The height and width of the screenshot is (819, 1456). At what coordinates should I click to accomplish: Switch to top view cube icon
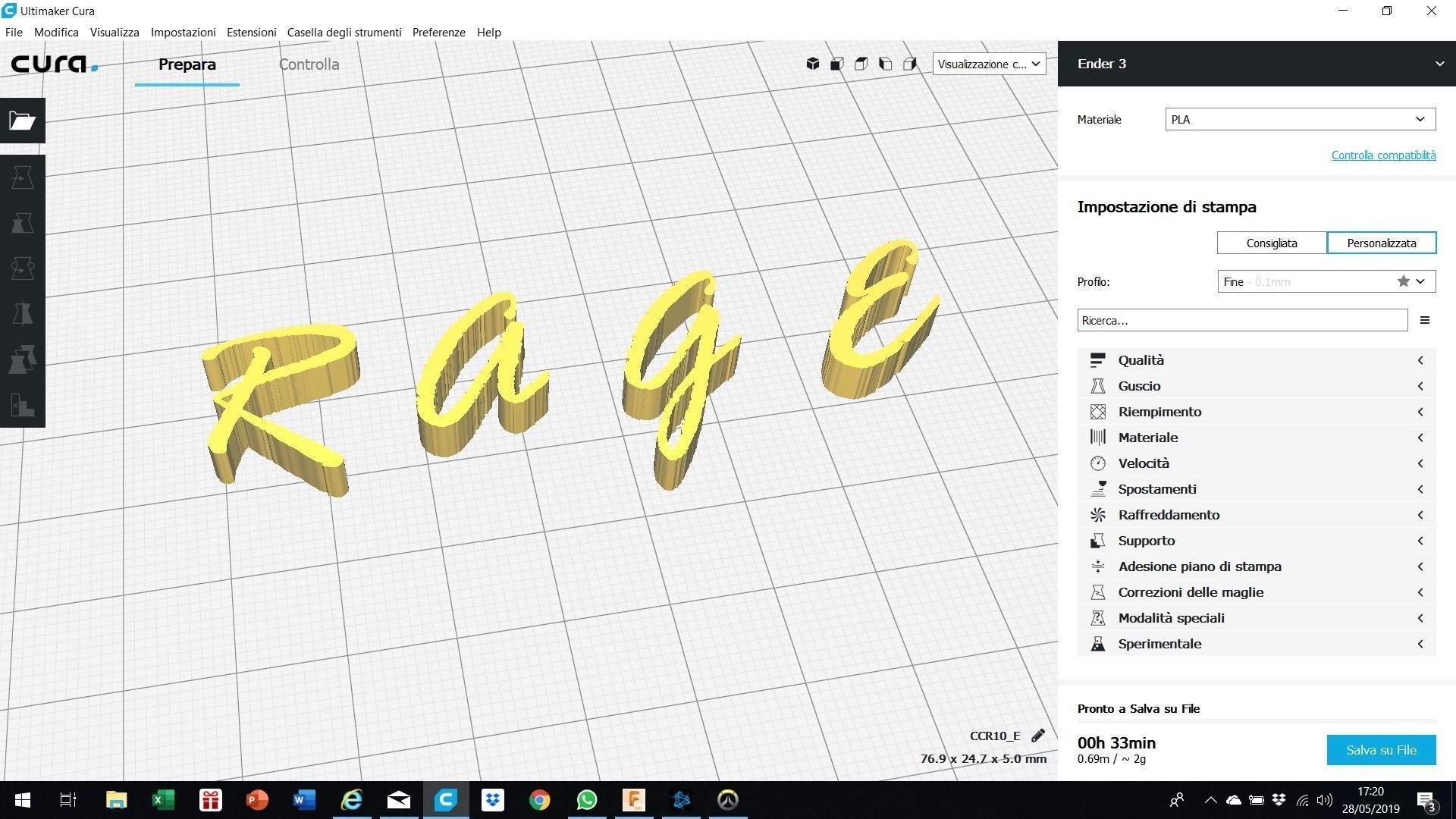[x=861, y=64]
